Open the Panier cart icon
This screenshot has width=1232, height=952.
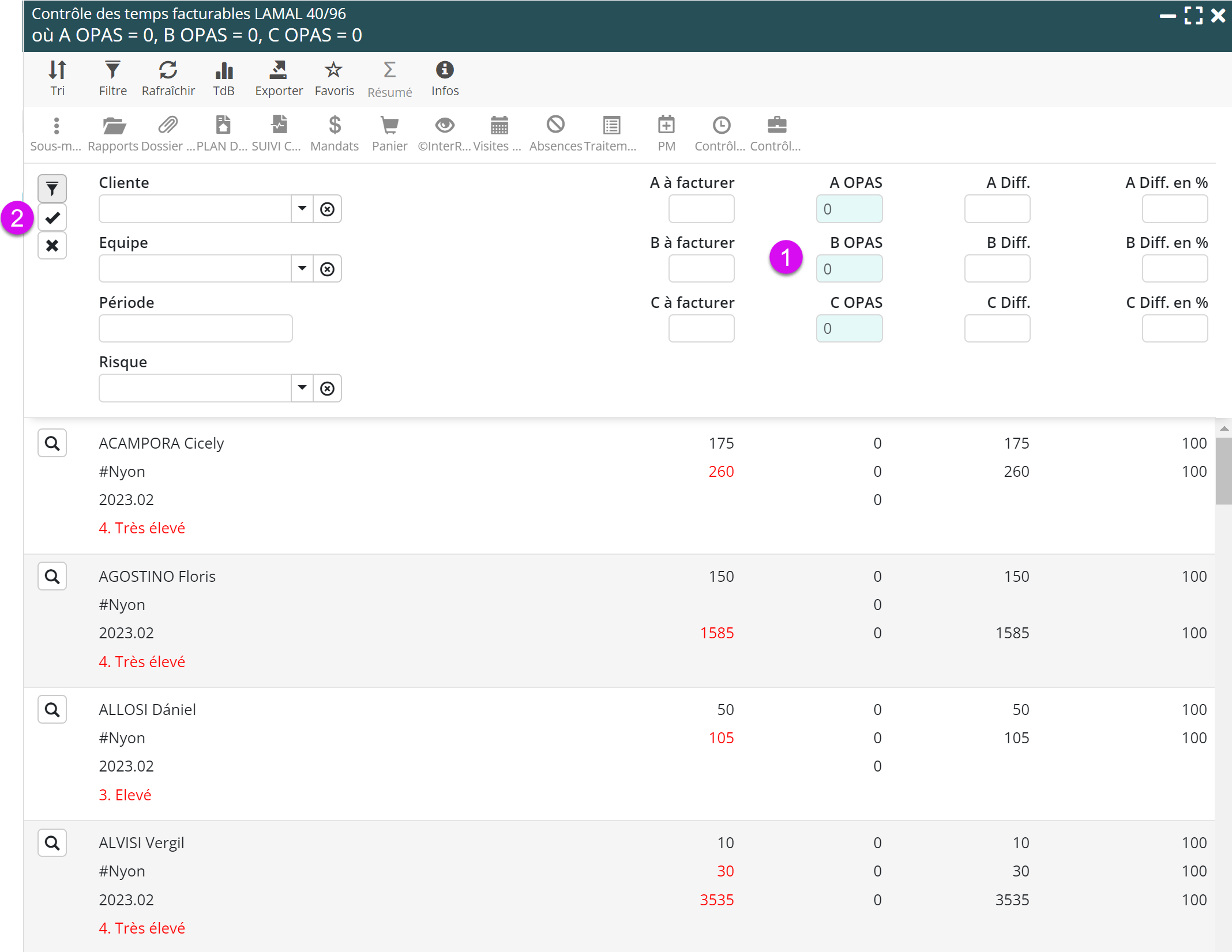point(389,133)
